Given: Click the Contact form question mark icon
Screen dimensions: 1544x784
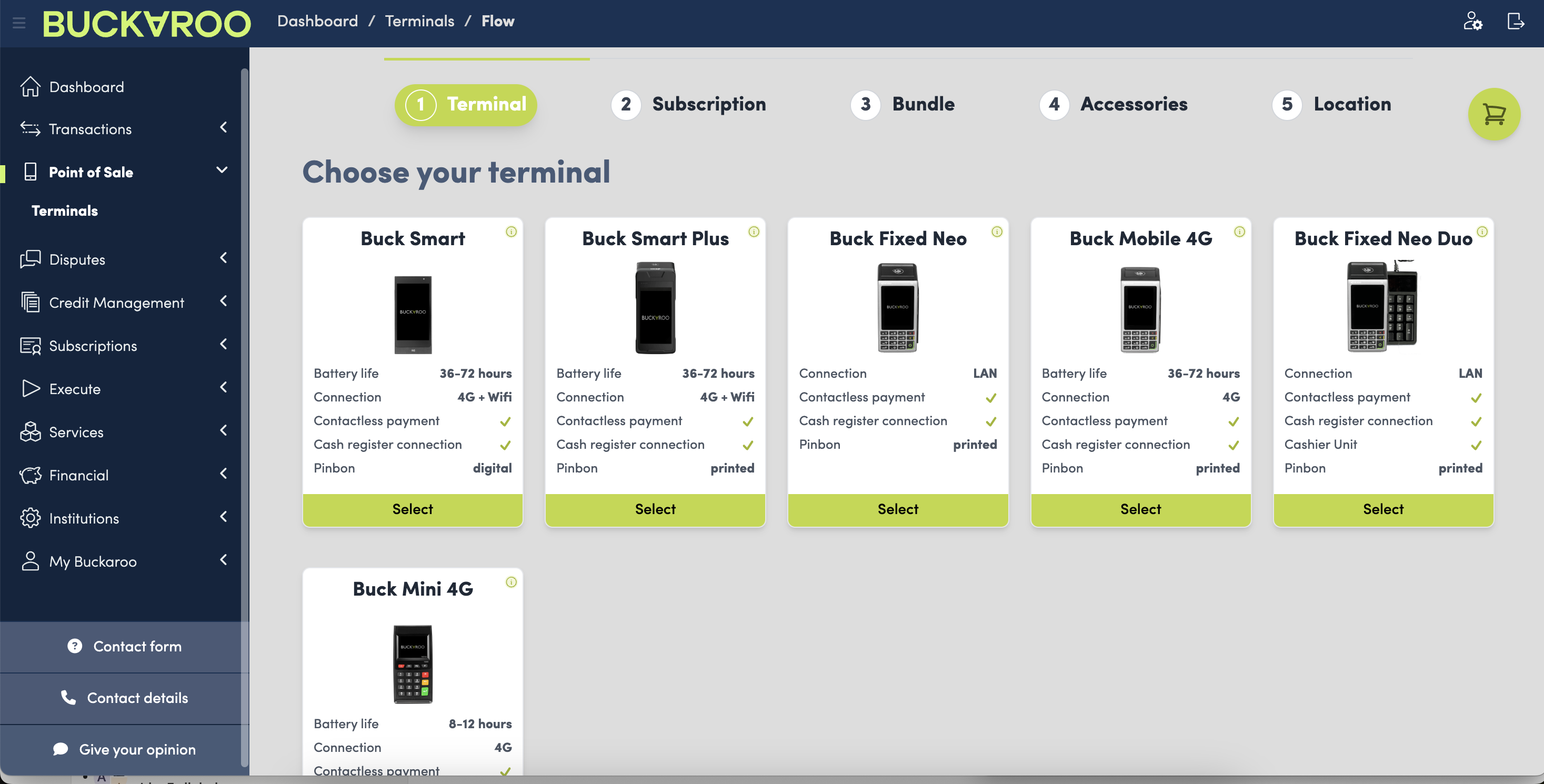Looking at the screenshot, I should tap(74, 646).
